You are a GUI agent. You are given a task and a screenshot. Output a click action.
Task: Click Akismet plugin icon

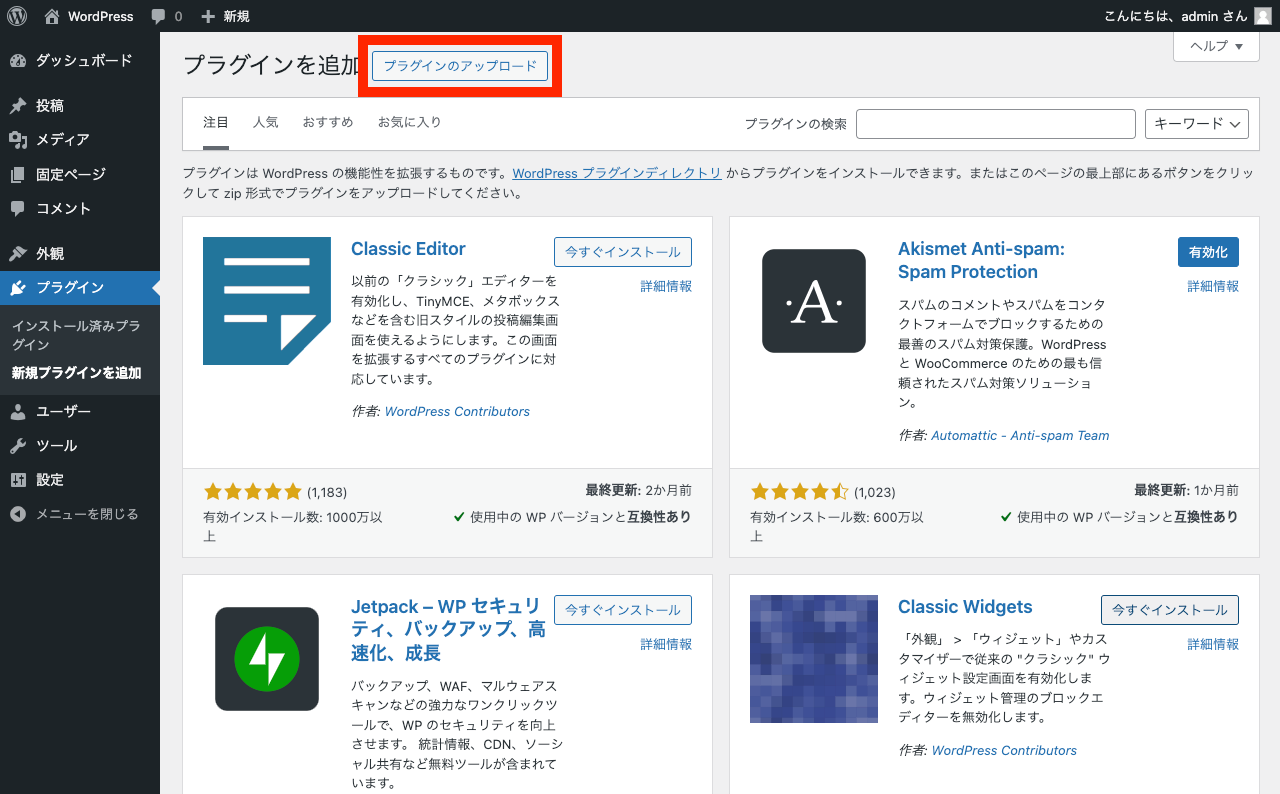click(x=814, y=301)
